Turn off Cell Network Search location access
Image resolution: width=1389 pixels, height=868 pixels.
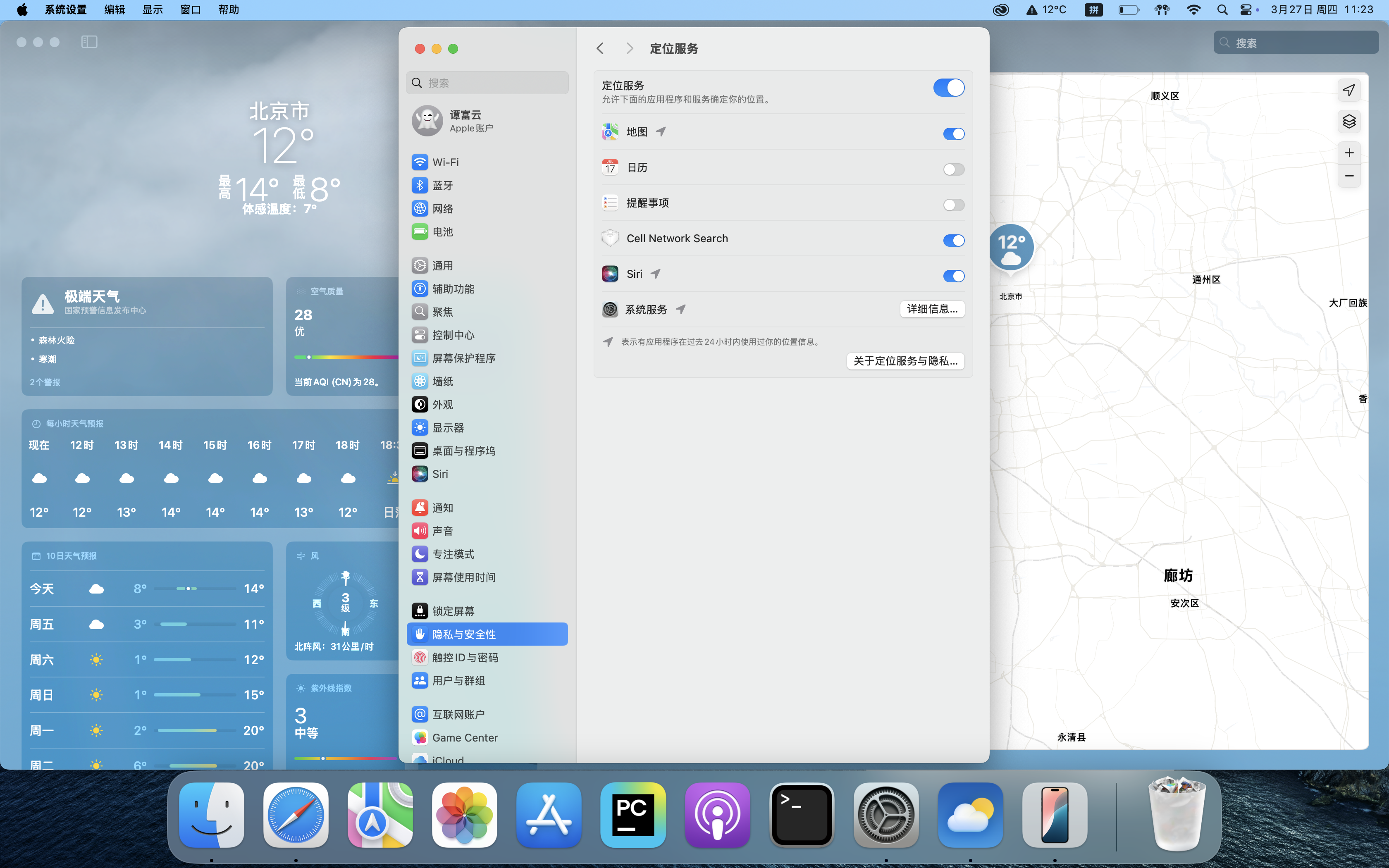(953, 241)
